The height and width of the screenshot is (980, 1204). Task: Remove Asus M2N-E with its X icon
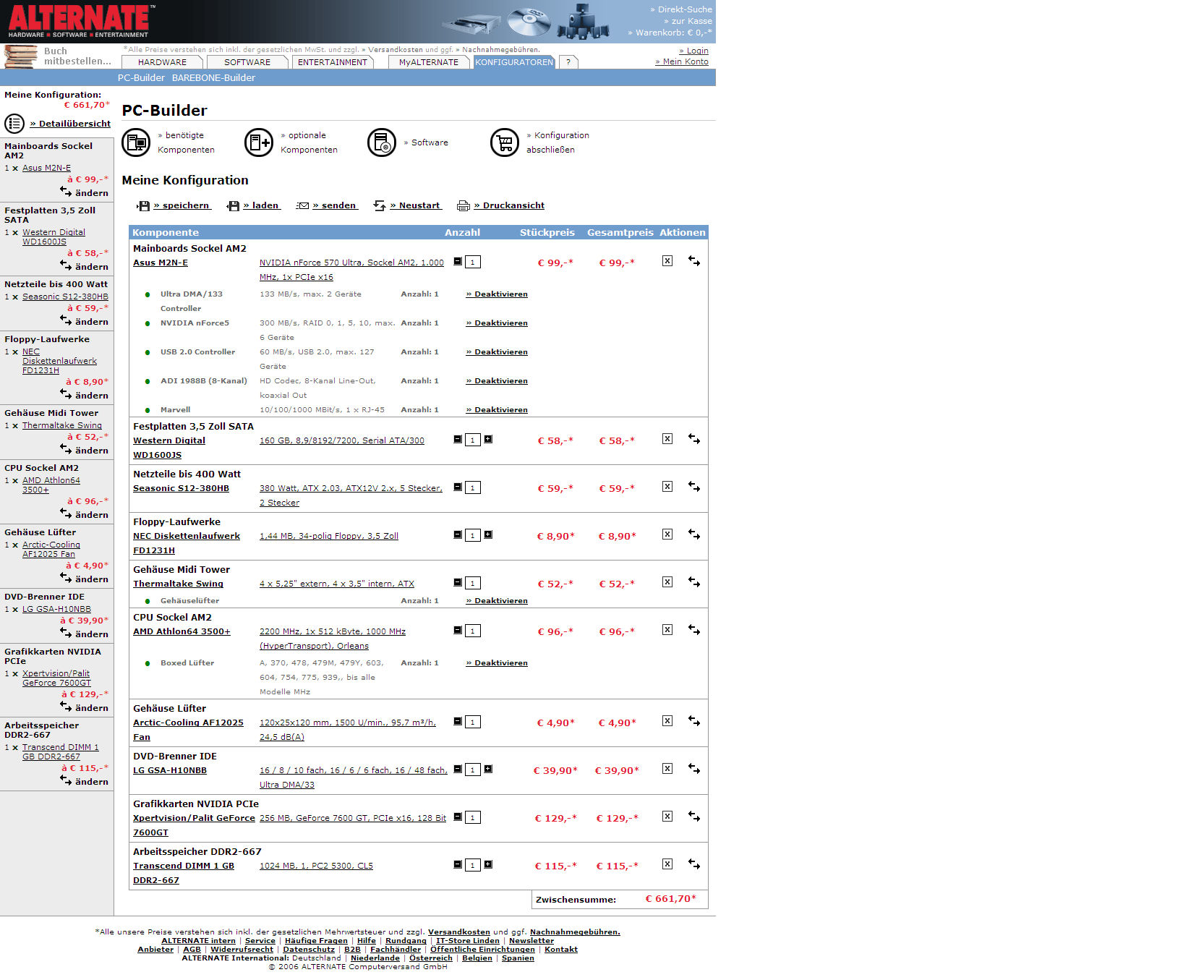coord(667,261)
